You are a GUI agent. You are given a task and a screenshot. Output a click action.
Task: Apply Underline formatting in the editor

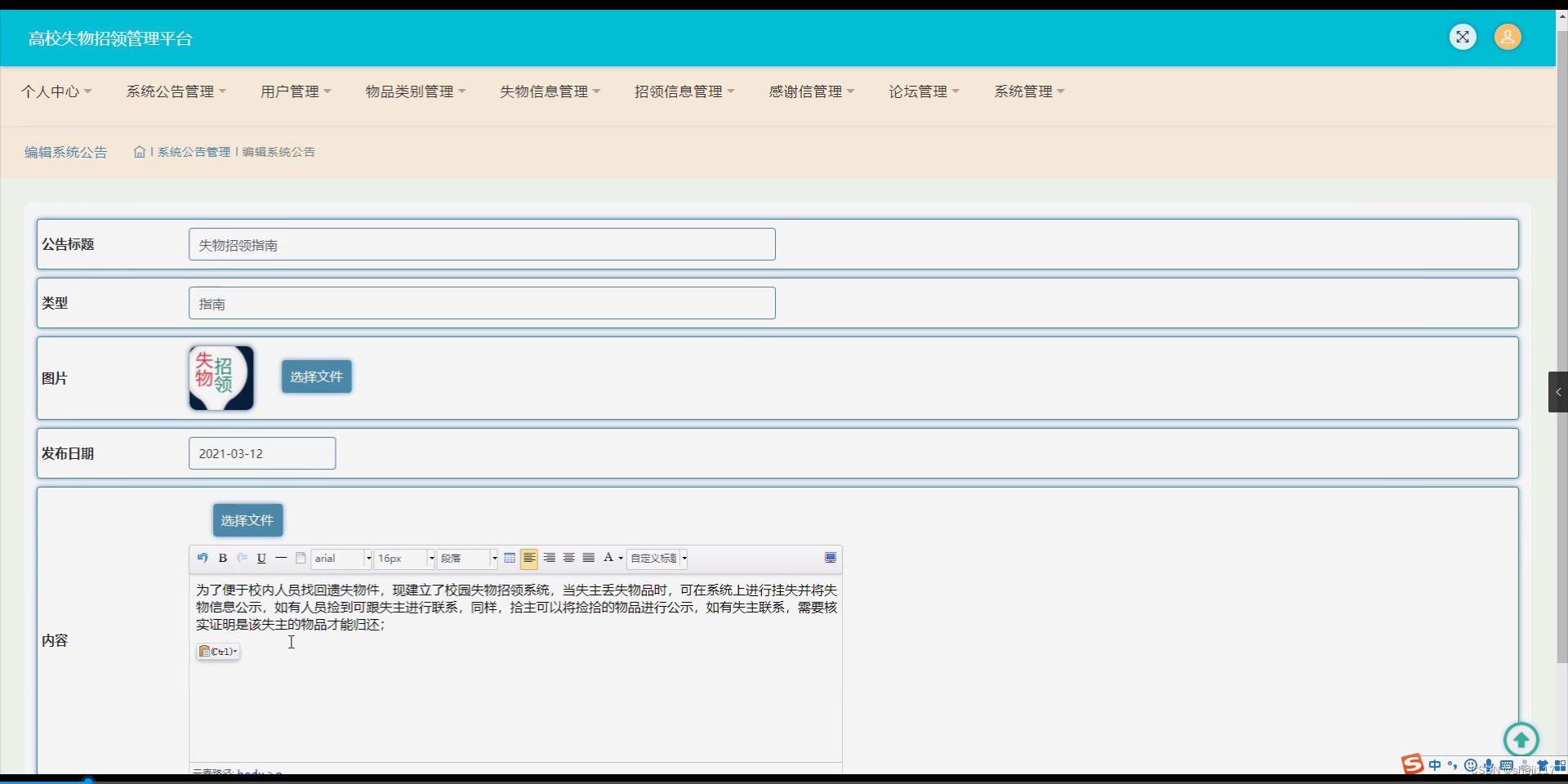click(x=260, y=559)
